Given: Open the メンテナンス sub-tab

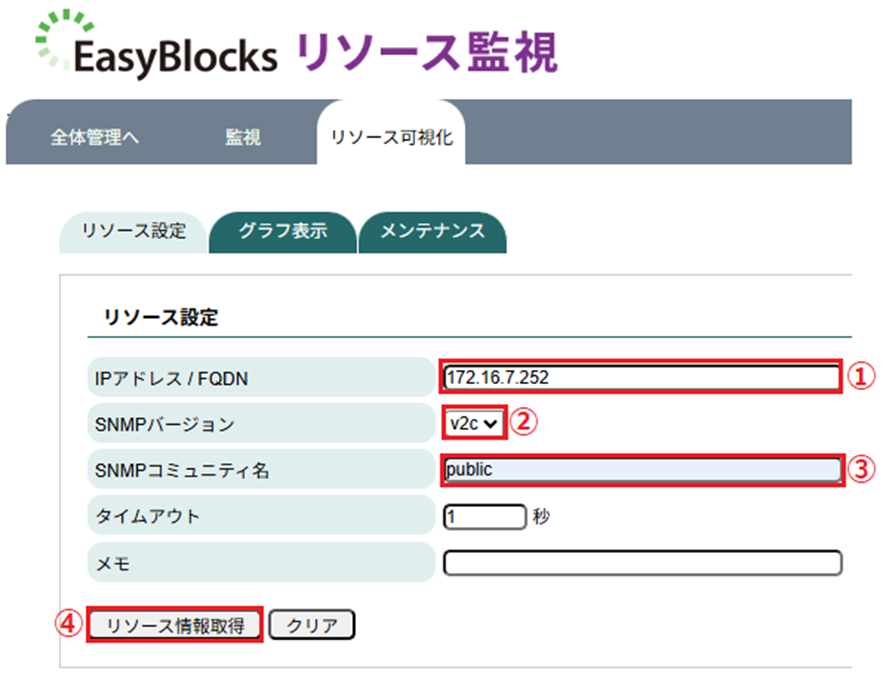Looking at the screenshot, I should point(432,231).
